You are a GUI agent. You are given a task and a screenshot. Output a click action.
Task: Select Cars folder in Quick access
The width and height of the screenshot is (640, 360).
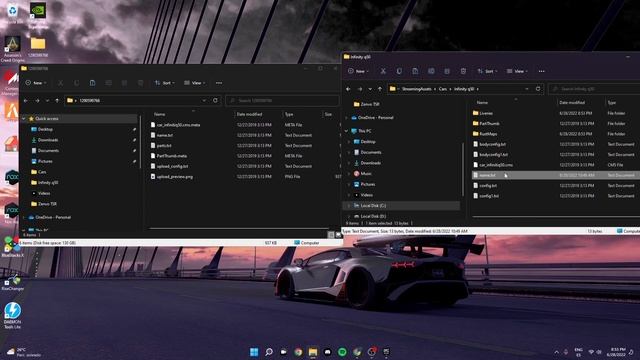click(x=42, y=172)
